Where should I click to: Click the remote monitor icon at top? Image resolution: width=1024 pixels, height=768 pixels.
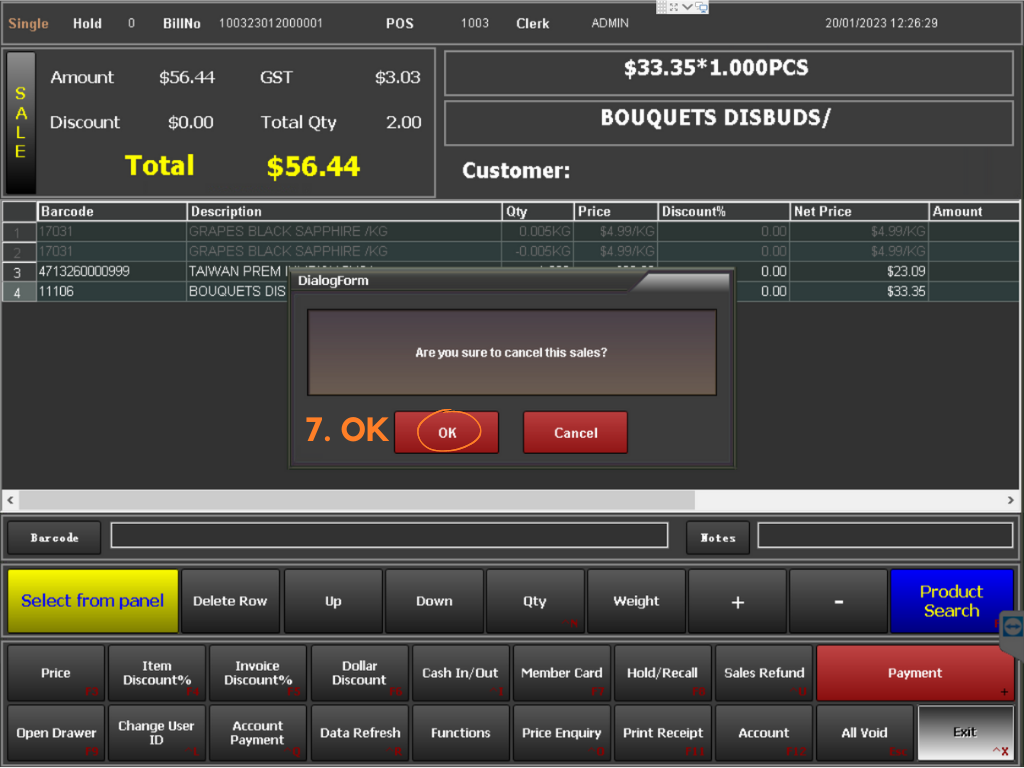point(701,7)
